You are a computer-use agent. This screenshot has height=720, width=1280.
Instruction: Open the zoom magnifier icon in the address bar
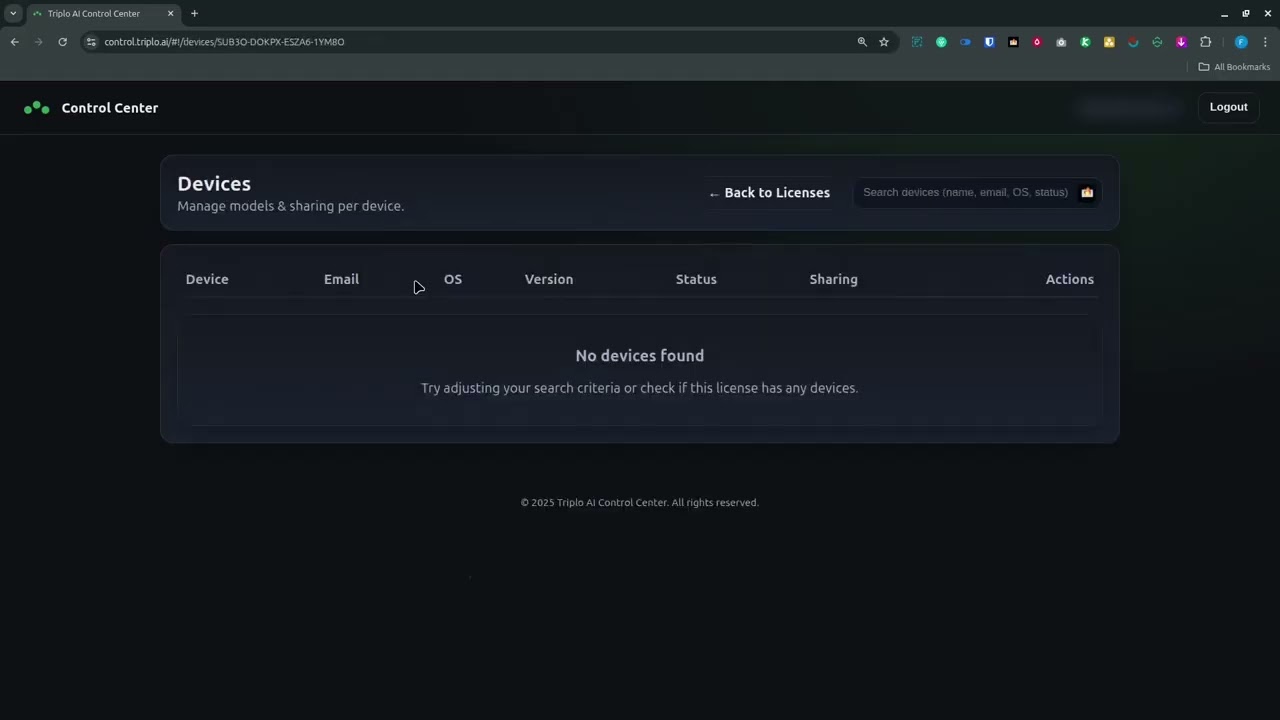click(862, 42)
